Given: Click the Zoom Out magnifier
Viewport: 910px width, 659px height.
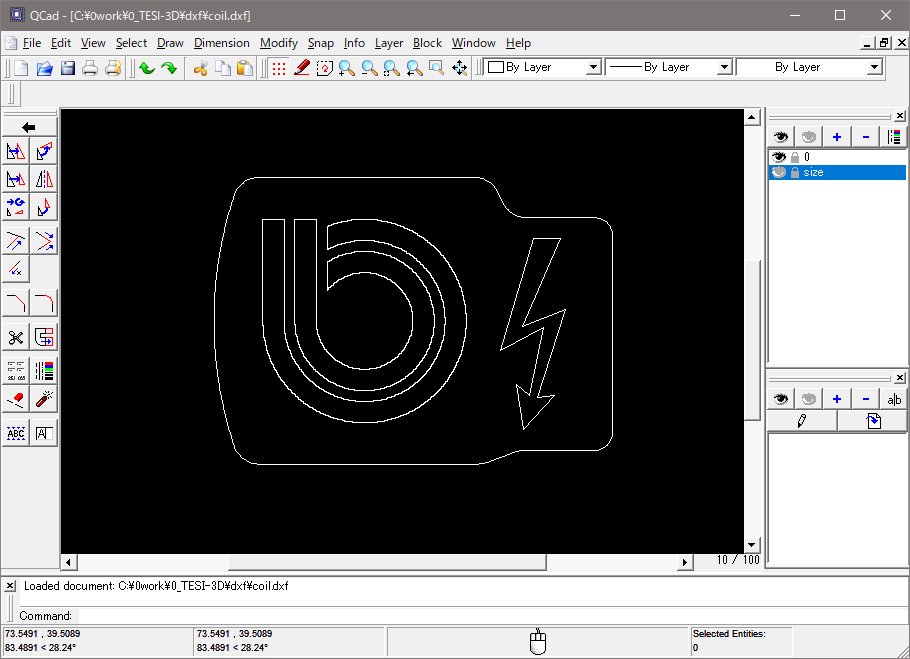Looking at the screenshot, I should [369, 68].
